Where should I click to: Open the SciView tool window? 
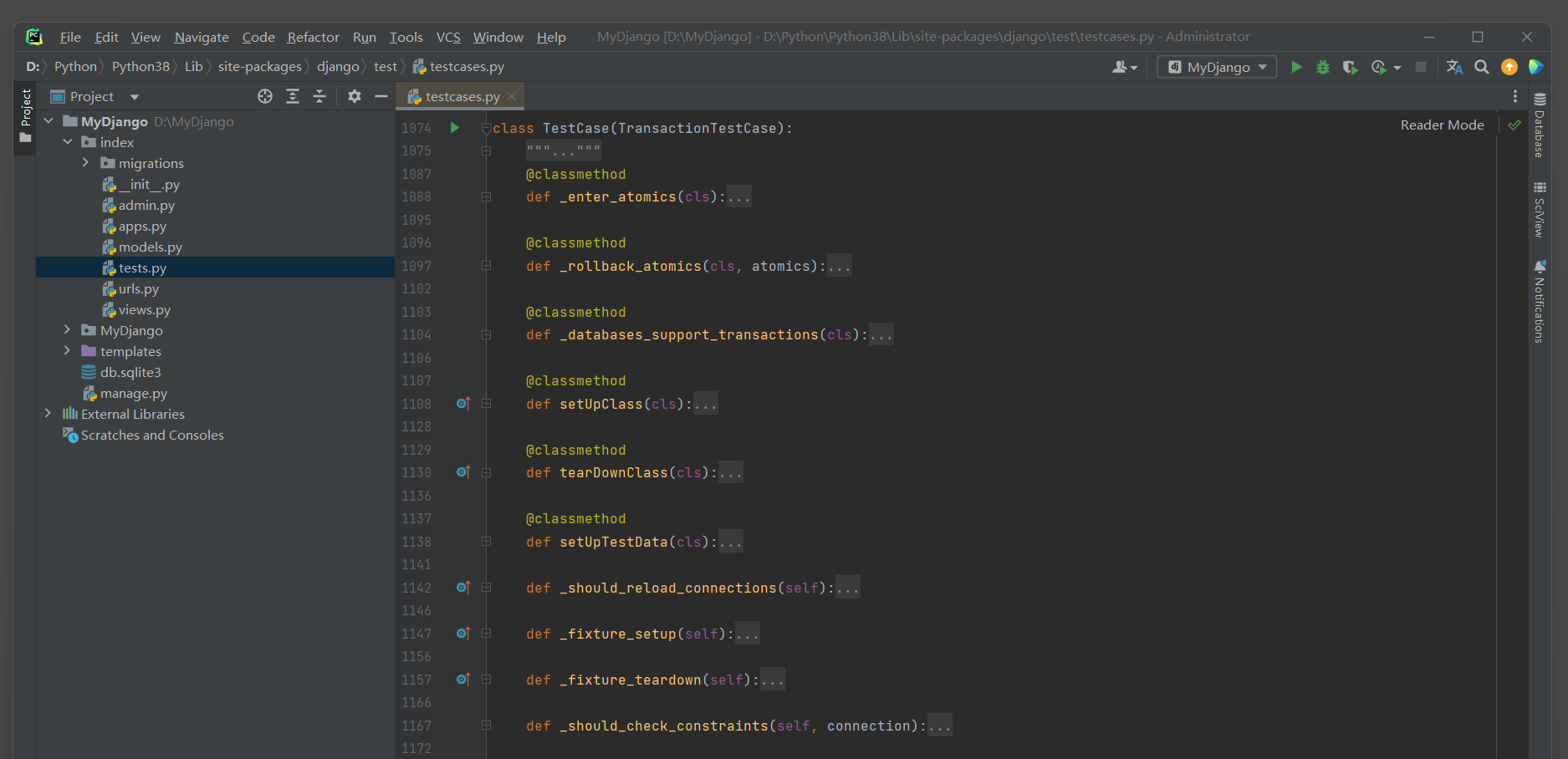tap(1540, 209)
